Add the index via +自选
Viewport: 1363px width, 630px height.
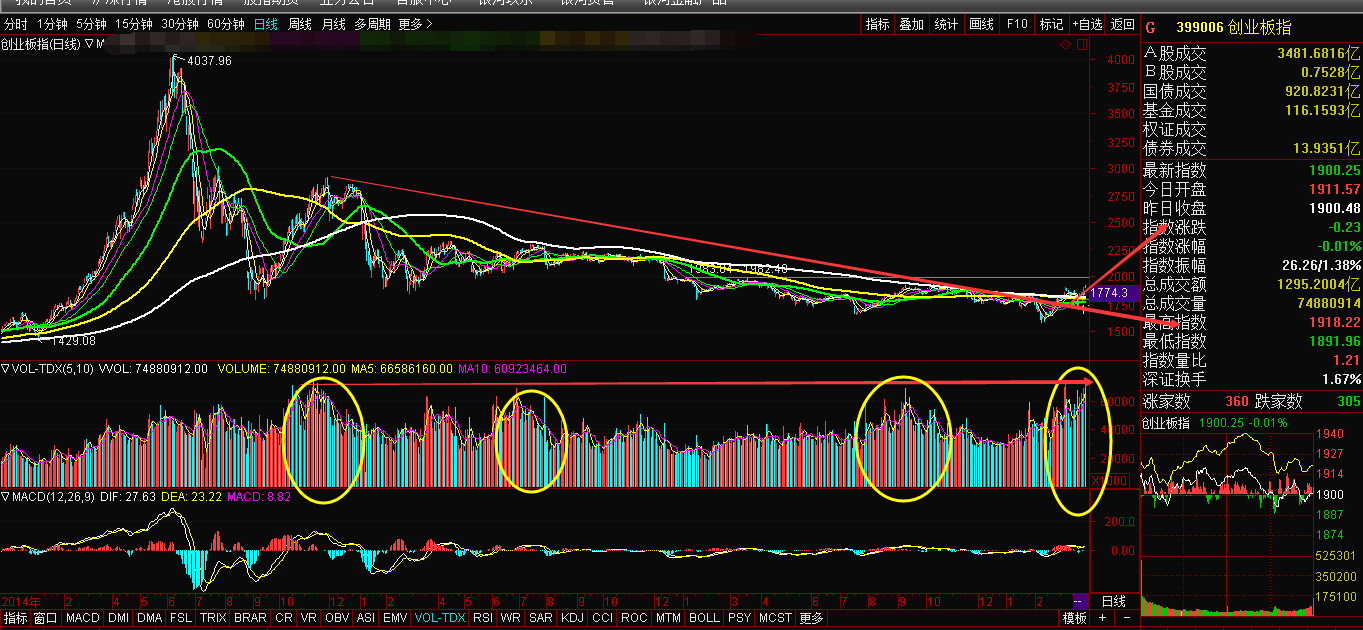1087,24
